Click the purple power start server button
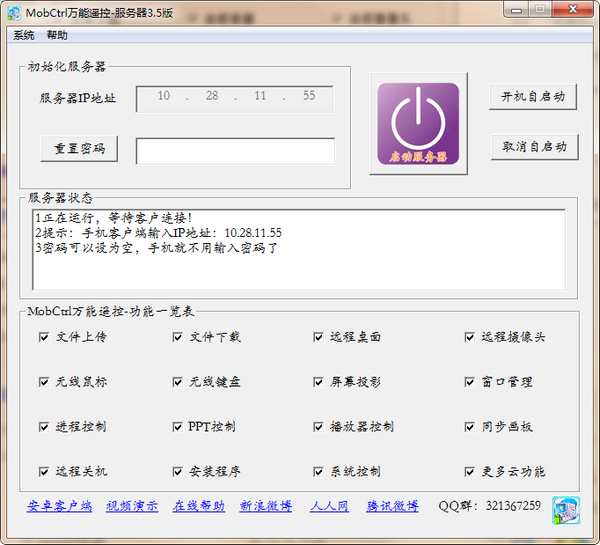 coord(418,124)
